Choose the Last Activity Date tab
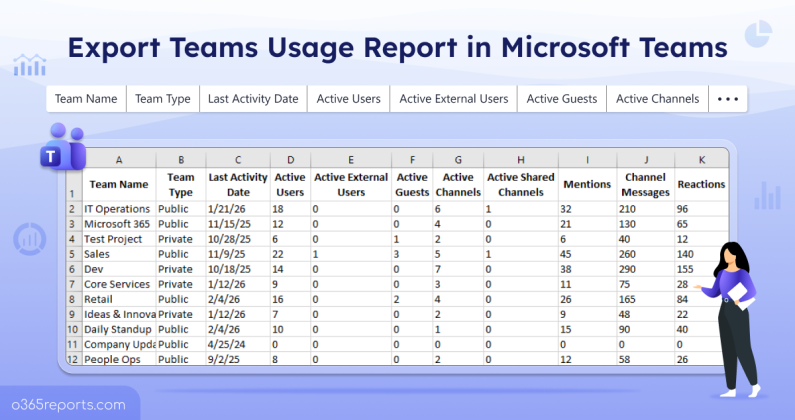The width and height of the screenshot is (795, 420). (x=252, y=99)
